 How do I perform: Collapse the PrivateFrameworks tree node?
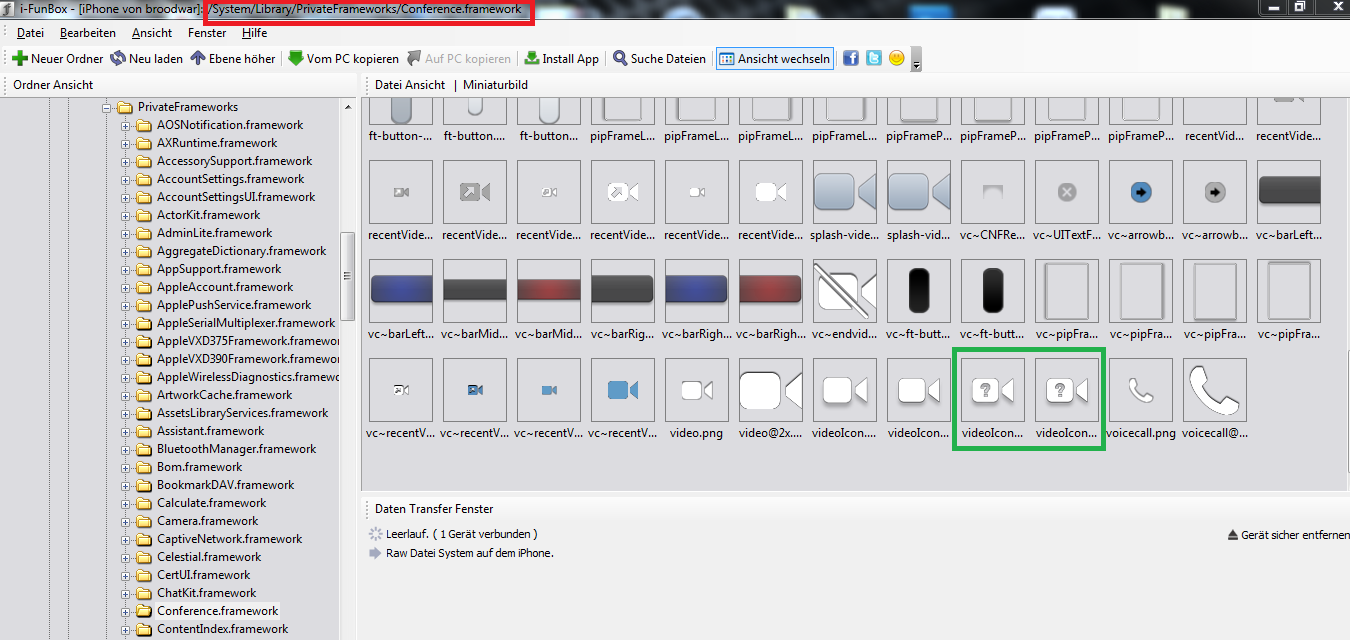tap(107, 107)
